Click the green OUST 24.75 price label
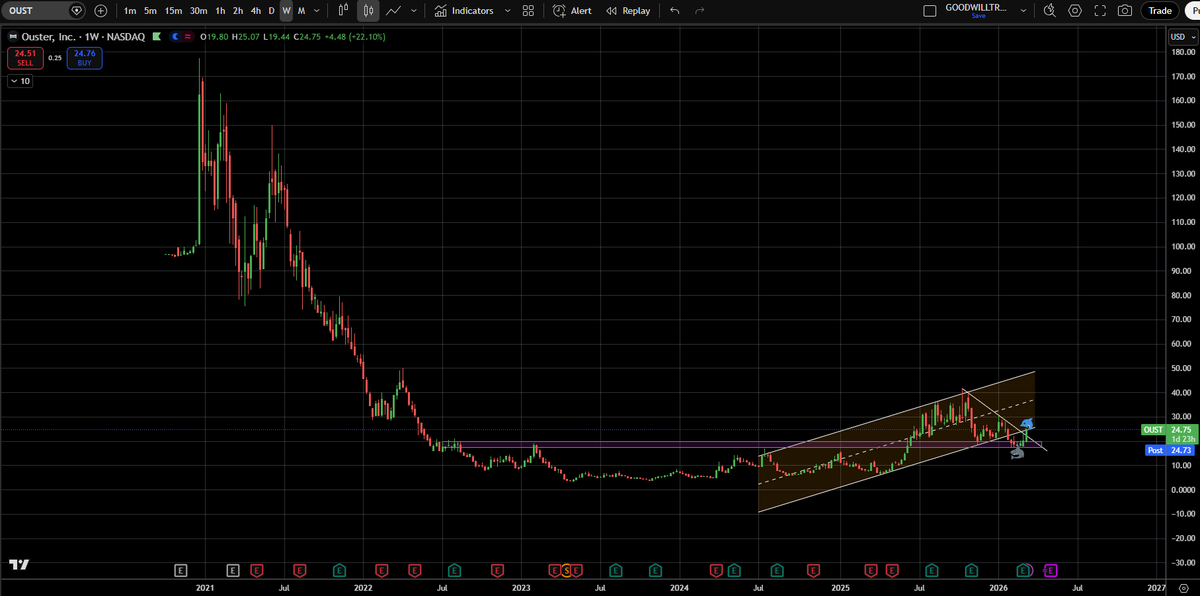Screen dimensions: 1200x596 tap(1168, 429)
